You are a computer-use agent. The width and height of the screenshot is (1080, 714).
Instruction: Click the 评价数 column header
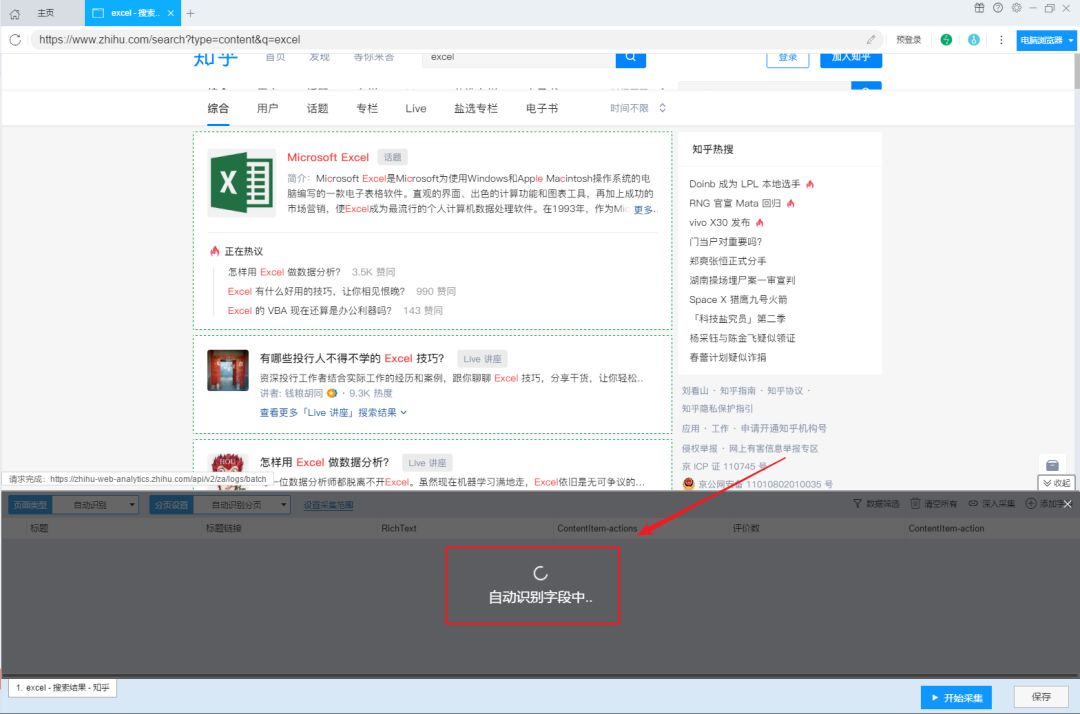[x=746, y=528]
